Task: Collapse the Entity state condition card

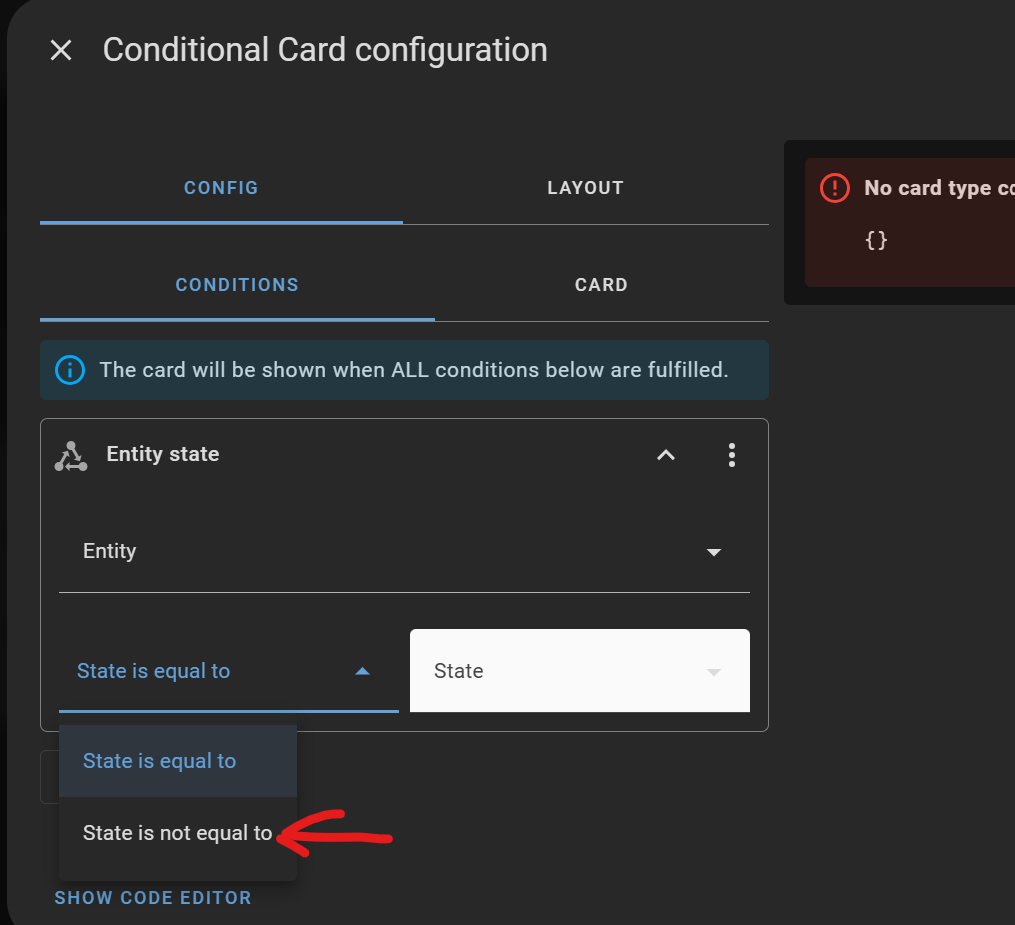Action: pos(666,455)
